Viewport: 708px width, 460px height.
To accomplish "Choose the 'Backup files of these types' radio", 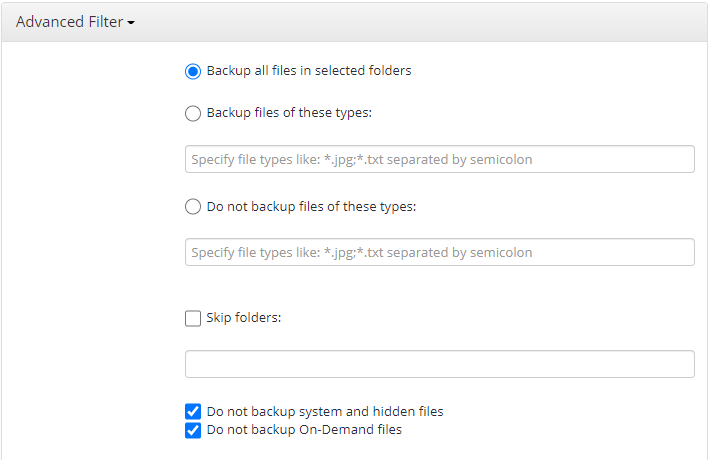I will tap(193, 113).
